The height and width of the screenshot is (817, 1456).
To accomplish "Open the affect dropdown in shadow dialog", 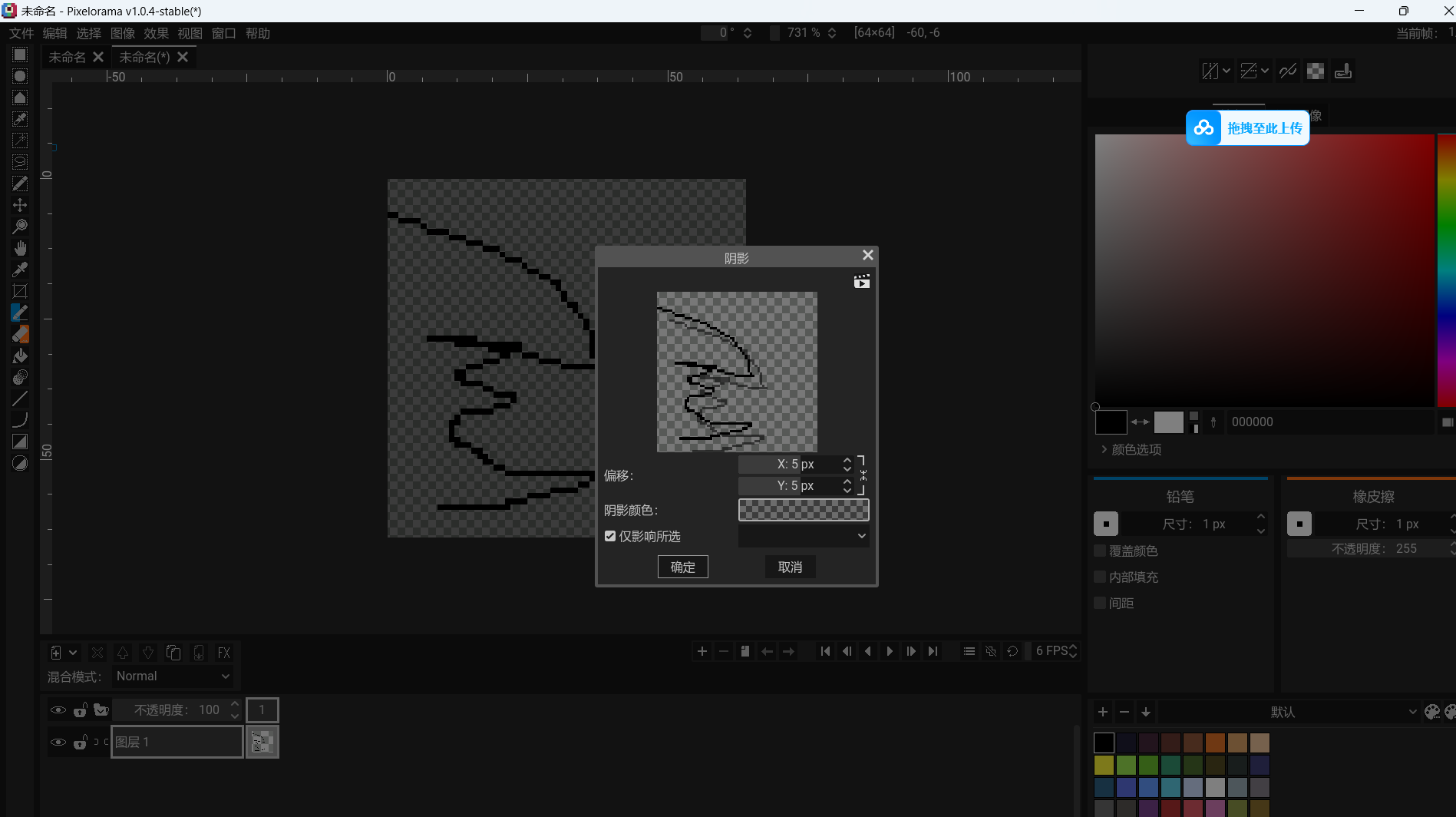I will (x=804, y=536).
